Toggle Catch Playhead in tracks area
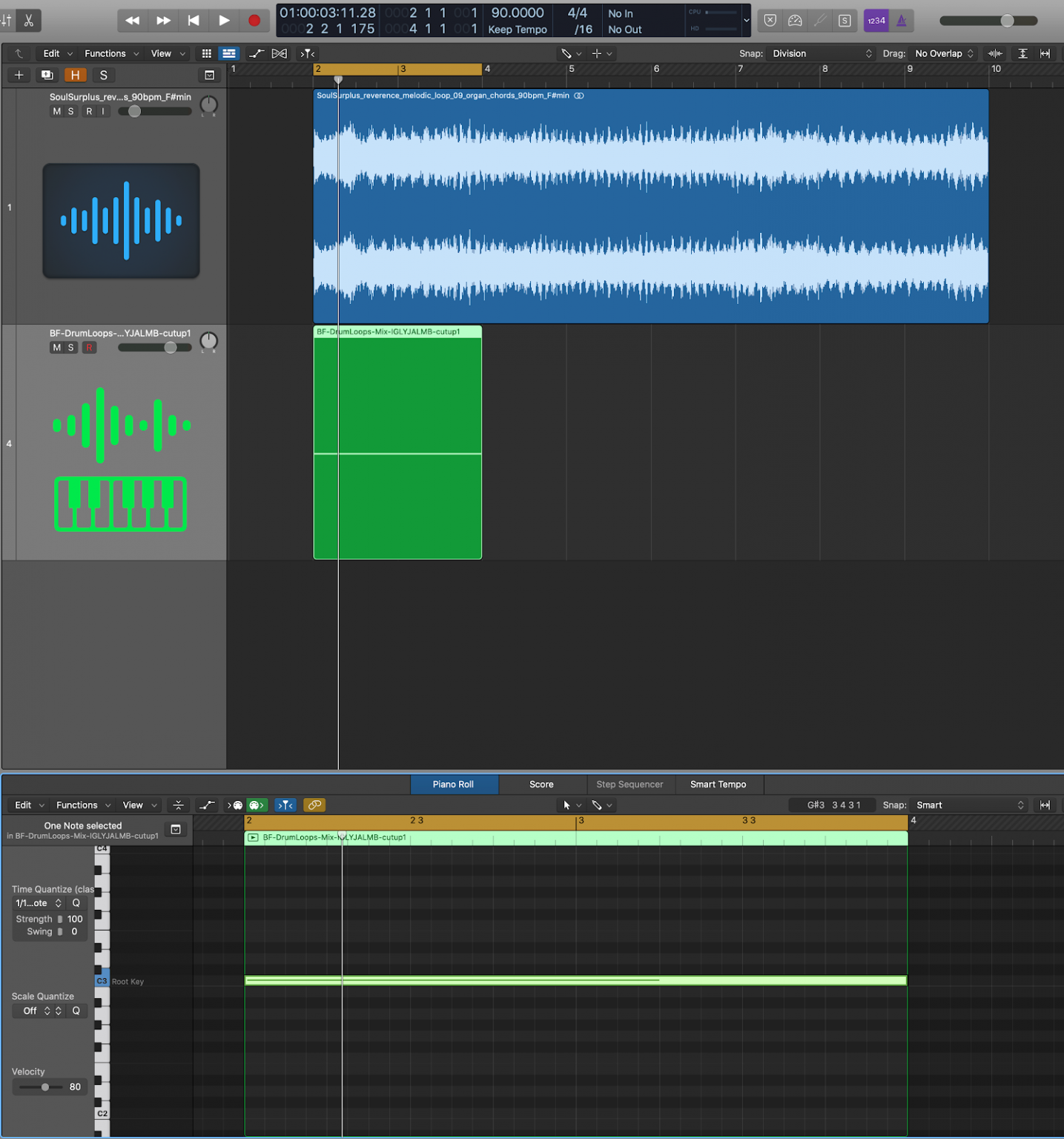Viewport: 1064px width, 1139px height. click(x=308, y=53)
